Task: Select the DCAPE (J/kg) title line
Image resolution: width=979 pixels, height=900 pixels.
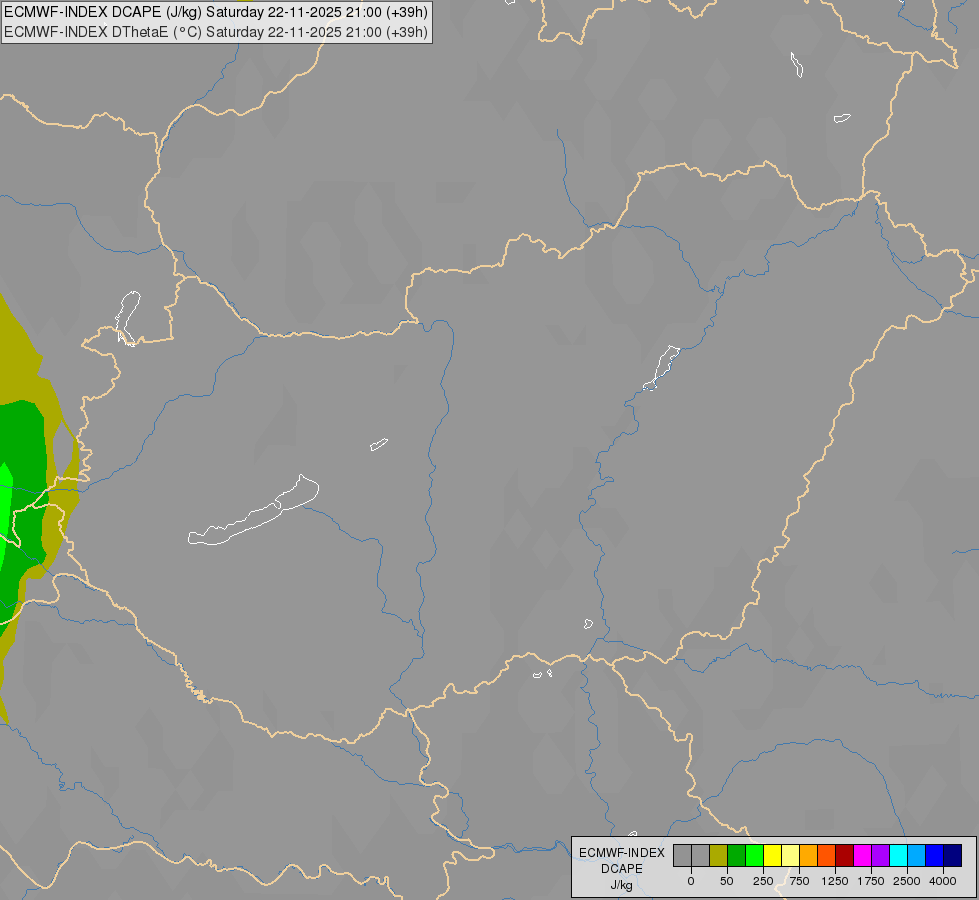Action: pos(216,12)
